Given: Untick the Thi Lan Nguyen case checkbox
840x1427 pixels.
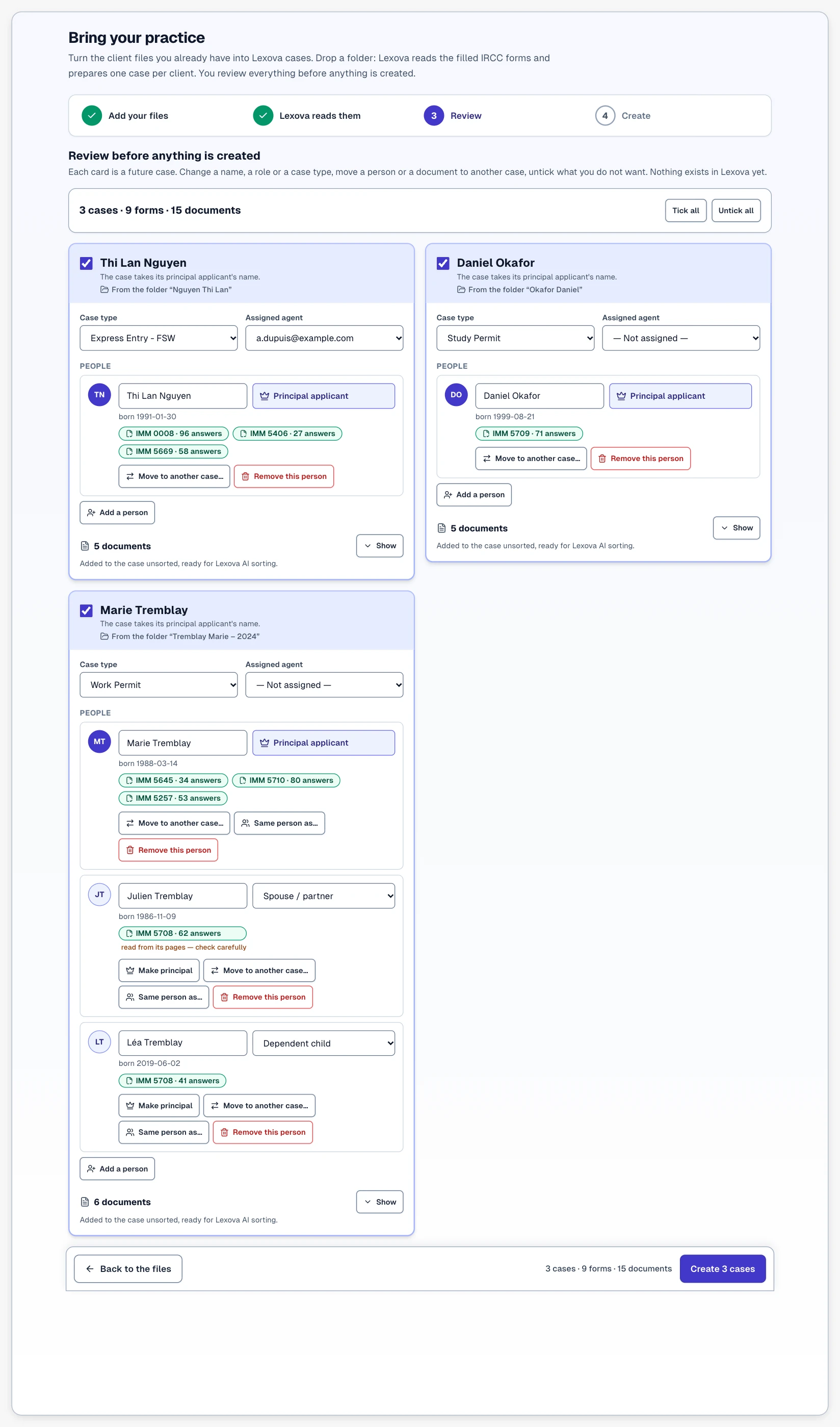Looking at the screenshot, I should (x=86, y=263).
